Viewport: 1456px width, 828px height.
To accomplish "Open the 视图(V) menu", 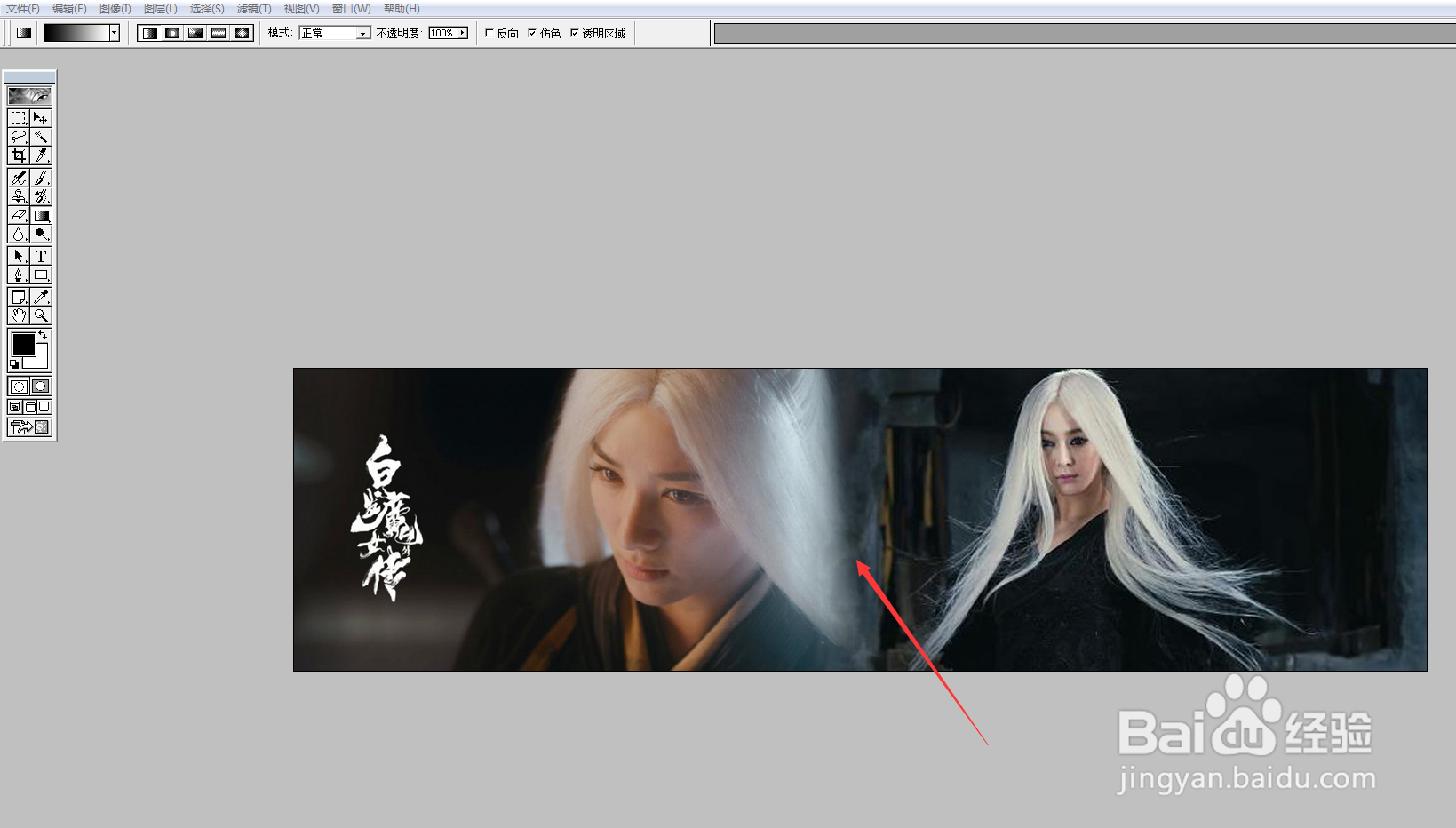I will tap(301, 9).
